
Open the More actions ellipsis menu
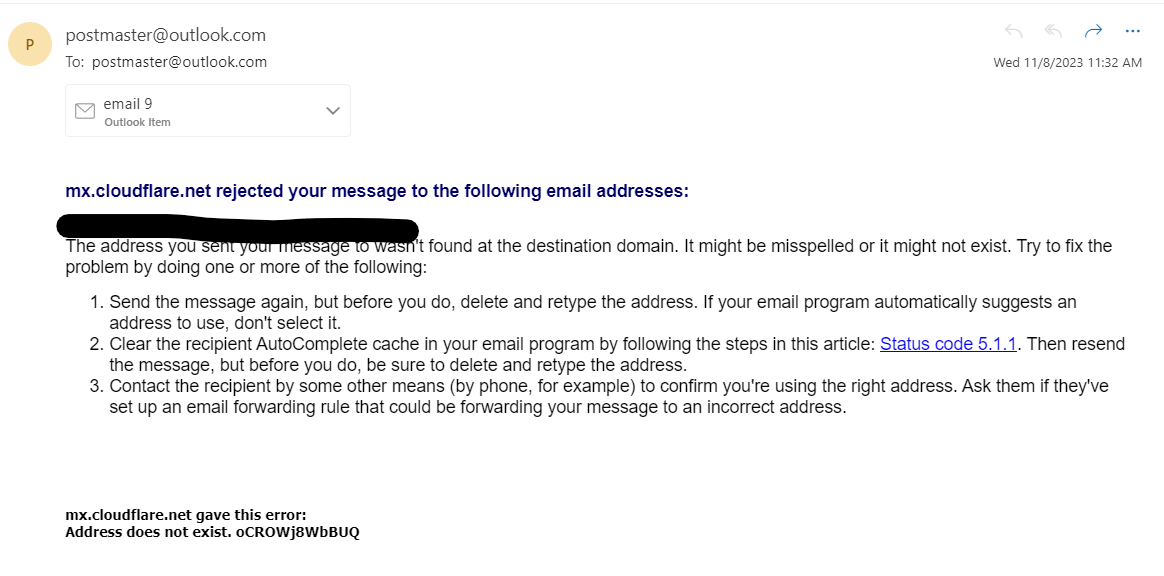pos(1132,31)
